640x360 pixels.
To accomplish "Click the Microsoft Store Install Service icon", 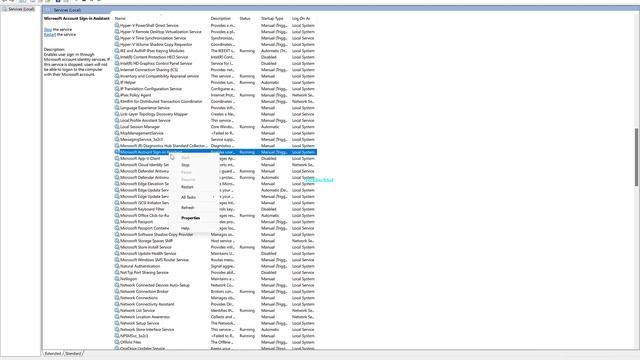I will click(117, 247).
